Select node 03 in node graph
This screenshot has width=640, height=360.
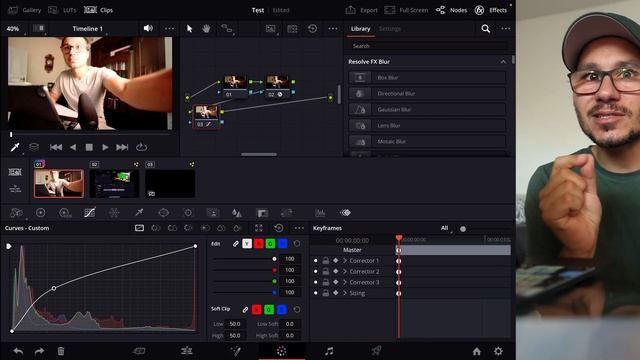(x=207, y=116)
